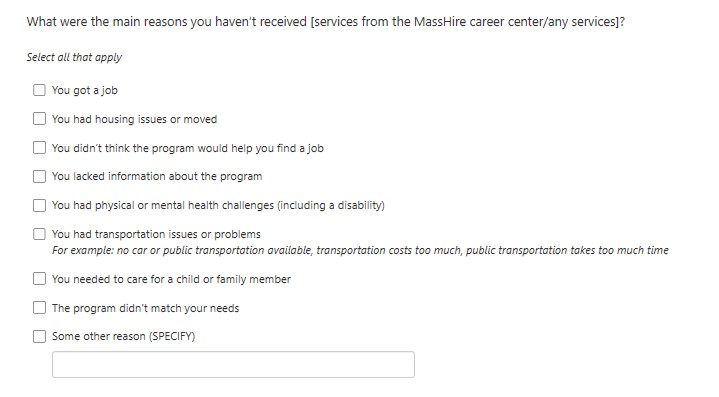The image size is (719, 397).
Task: Enable 'You lacked information about the program' checkbox
Action: [x=39, y=176]
